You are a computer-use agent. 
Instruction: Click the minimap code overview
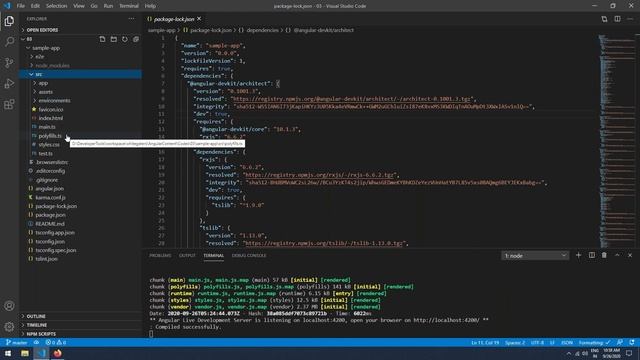click(x=617, y=141)
